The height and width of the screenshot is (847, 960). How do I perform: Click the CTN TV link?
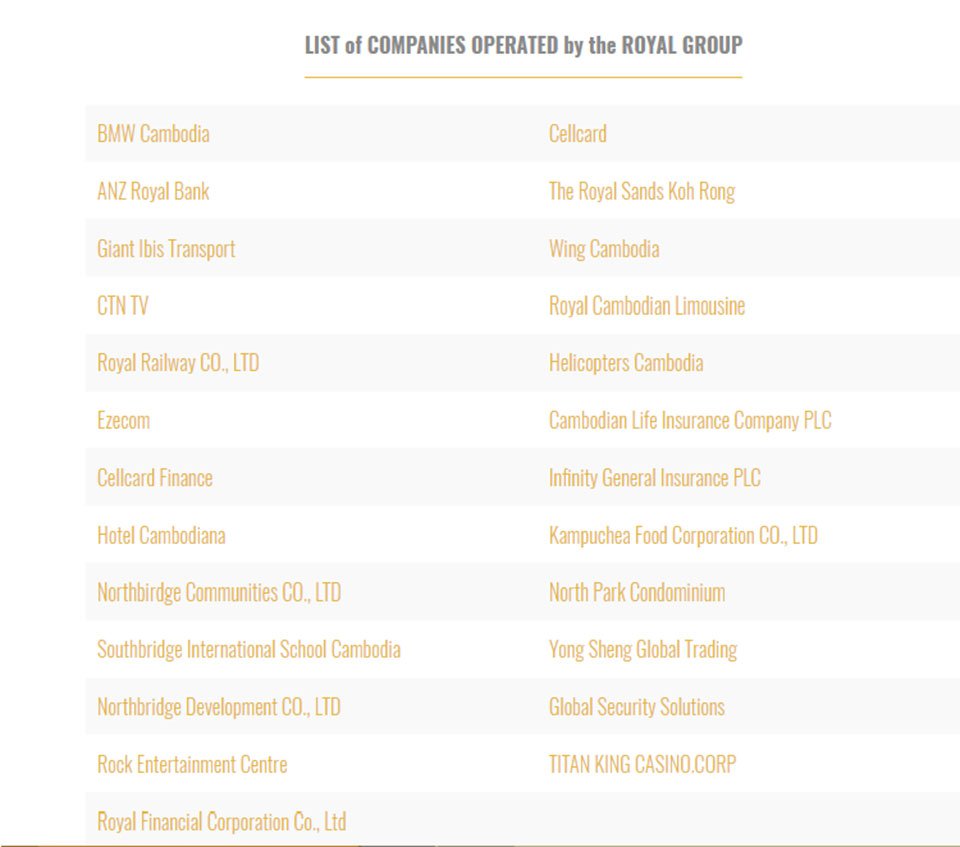(122, 306)
